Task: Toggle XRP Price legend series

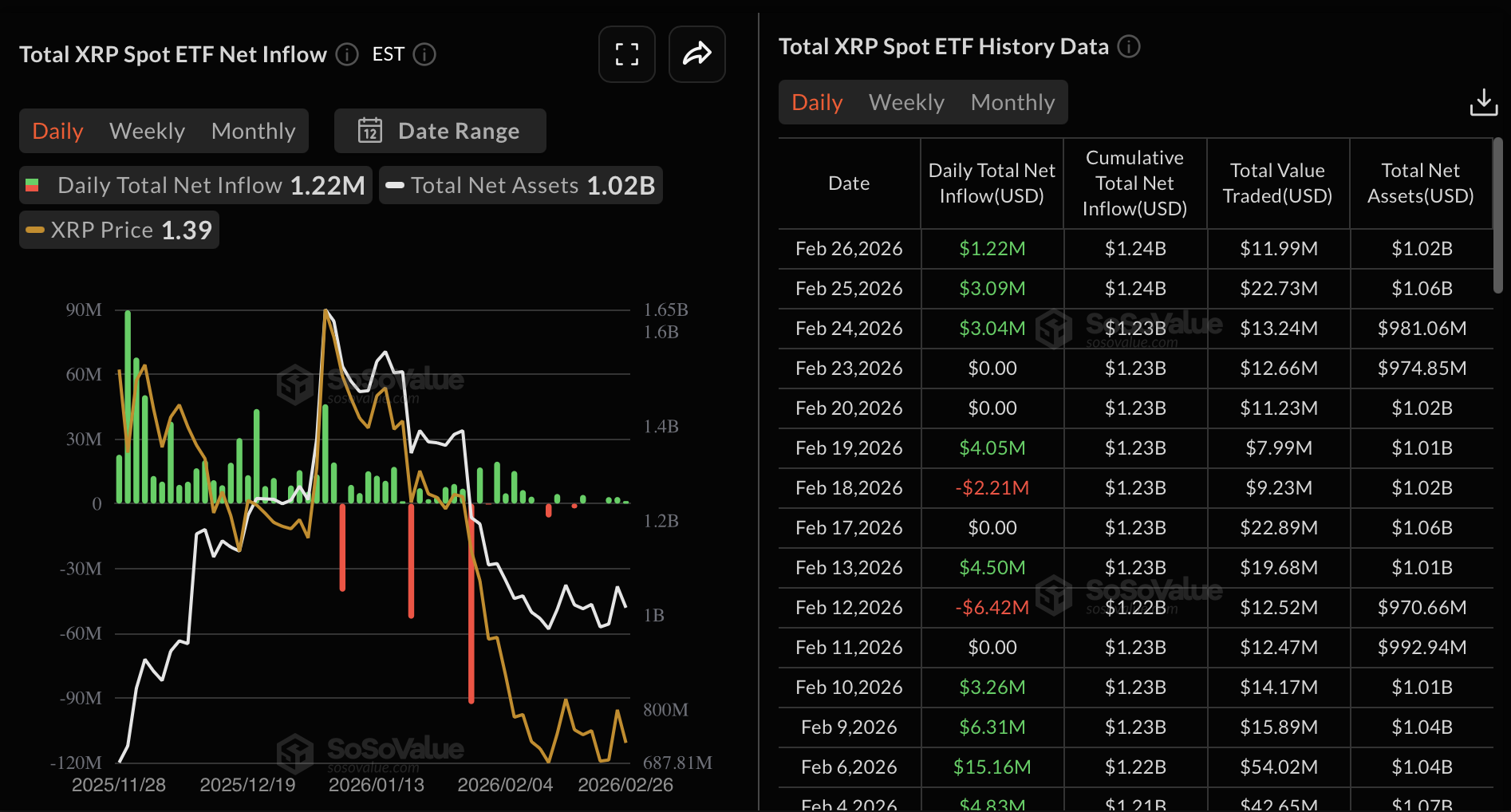Action: (119, 230)
